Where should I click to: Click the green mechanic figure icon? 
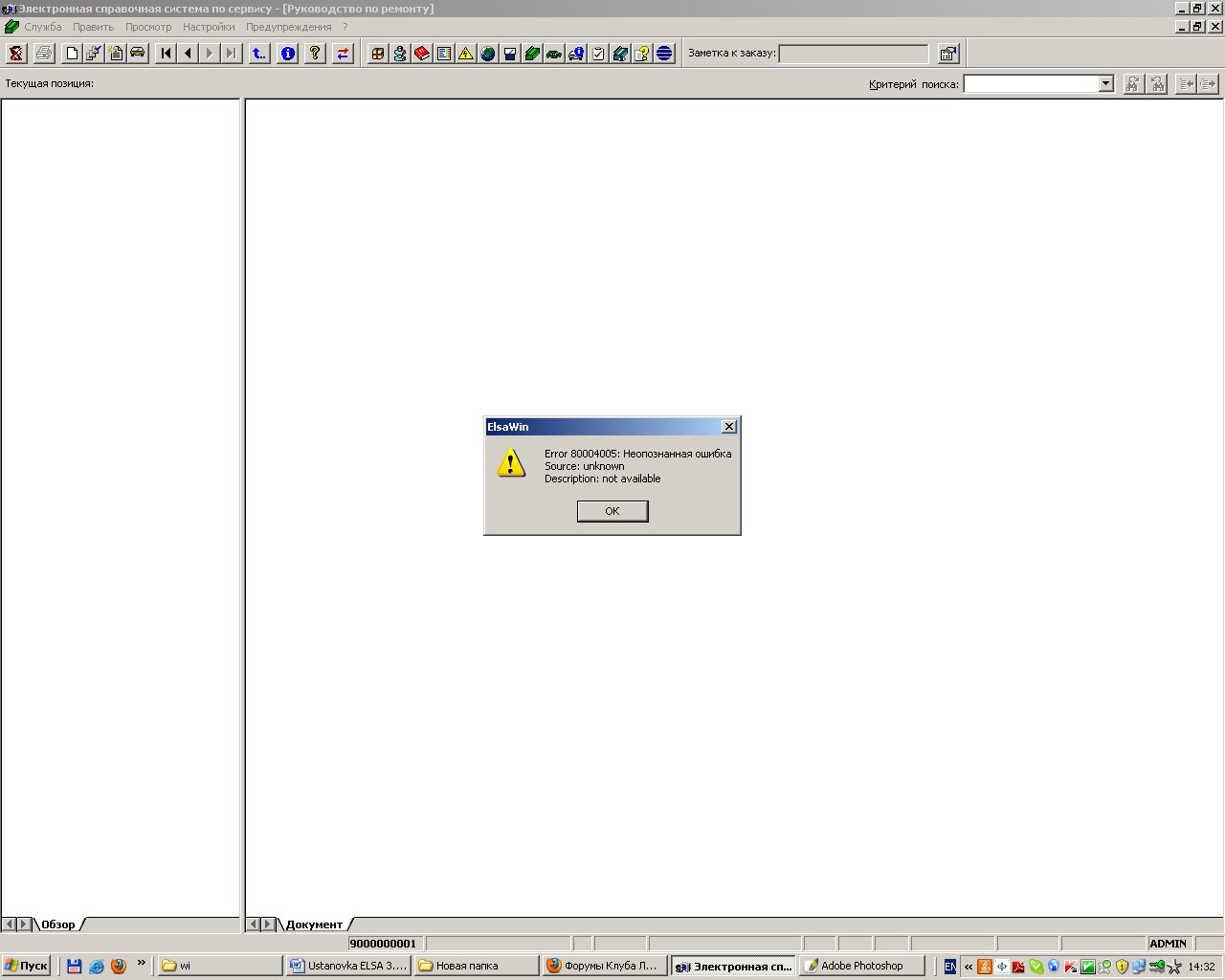tap(400, 54)
